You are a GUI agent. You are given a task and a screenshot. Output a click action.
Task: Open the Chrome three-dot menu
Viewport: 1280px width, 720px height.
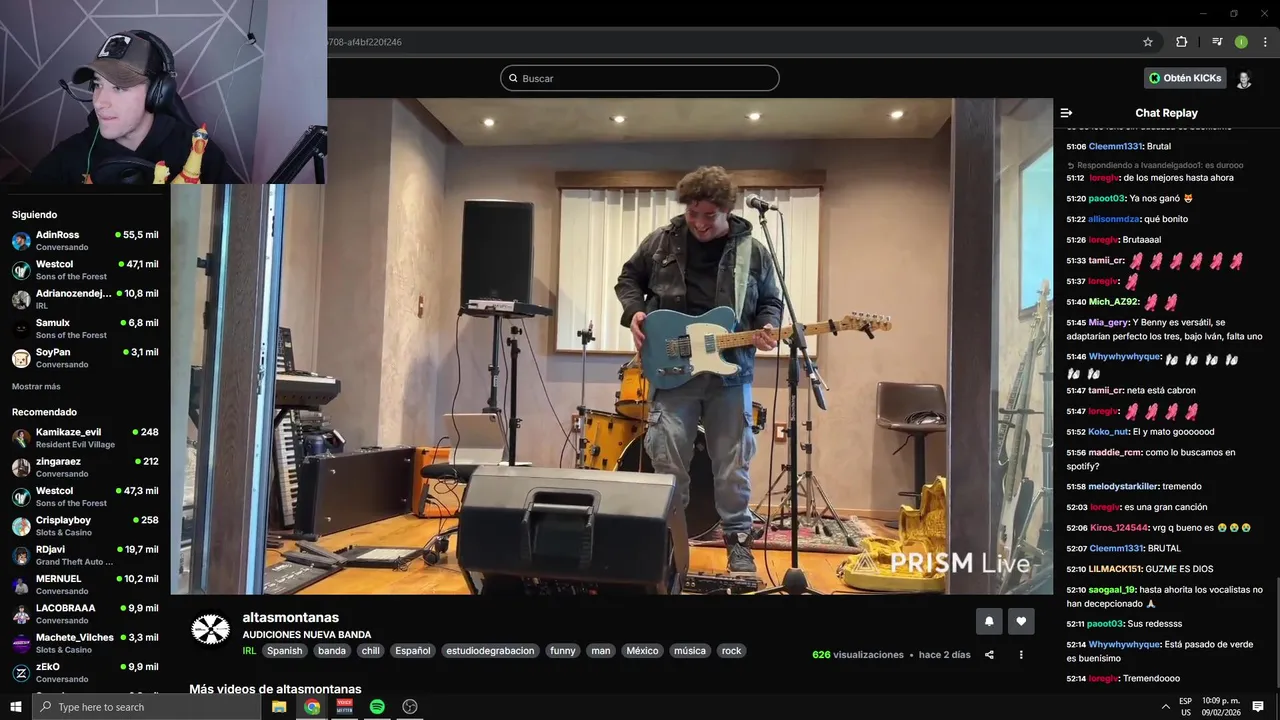(x=1263, y=42)
